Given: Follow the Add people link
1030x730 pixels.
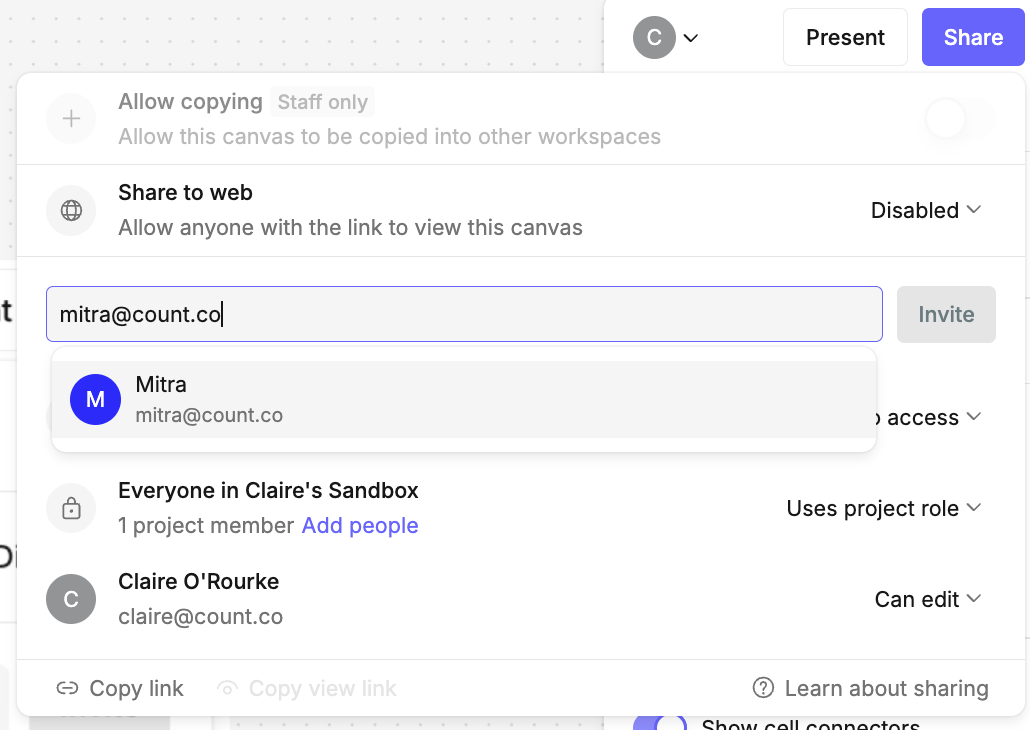Looking at the screenshot, I should pos(360,526).
